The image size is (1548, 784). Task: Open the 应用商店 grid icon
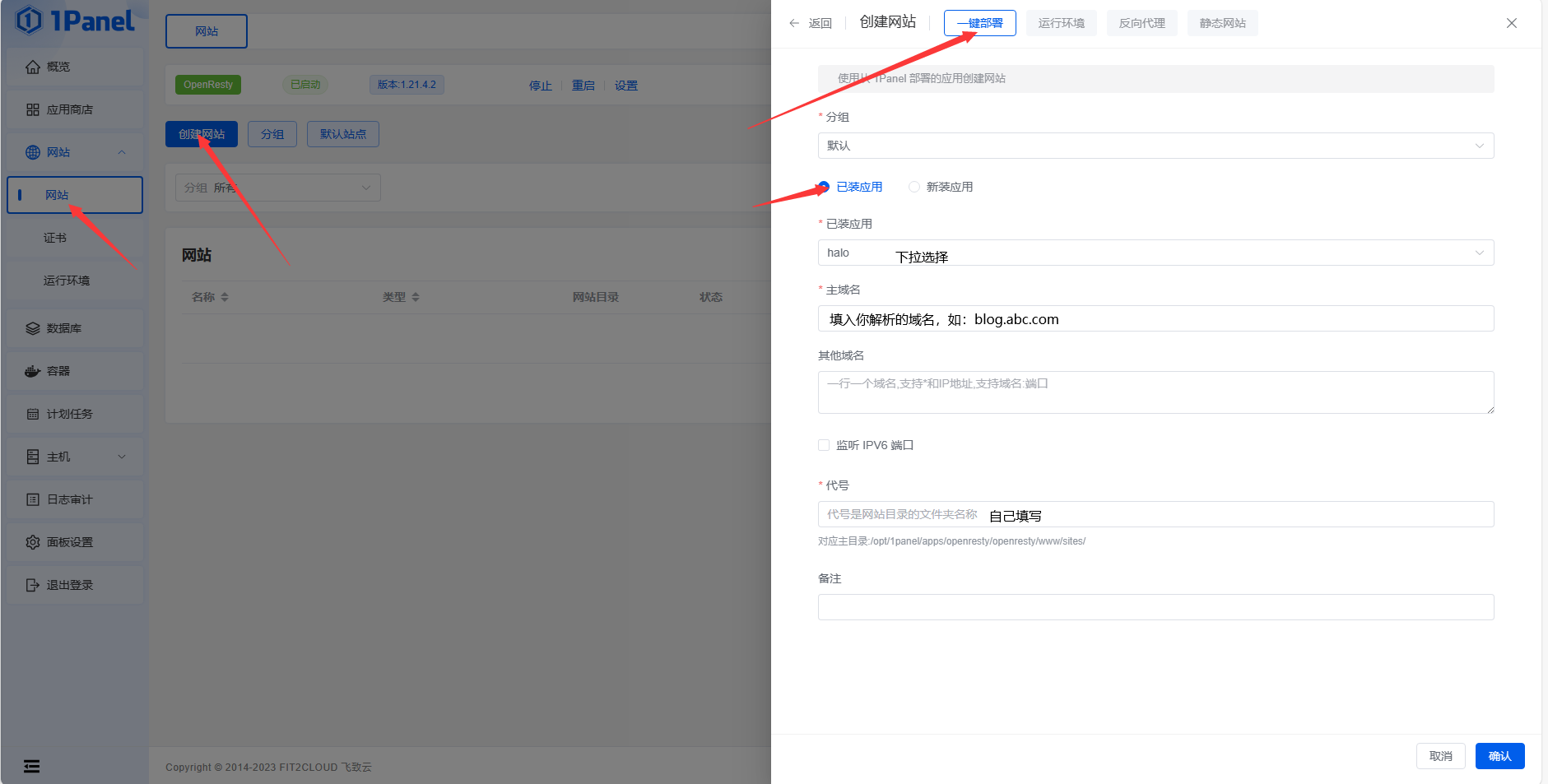tap(33, 109)
